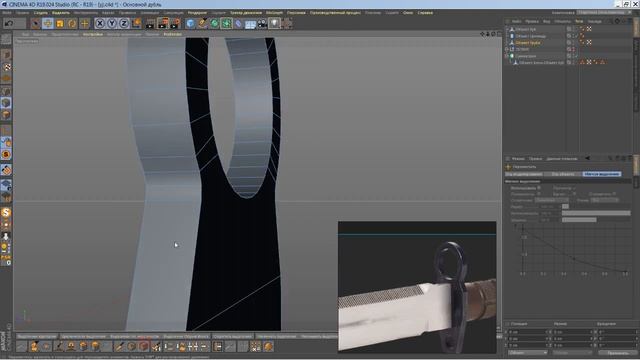Open the Рендеринг menu
Image resolution: width=640 pixels, height=360 pixels.
(197, 13)
